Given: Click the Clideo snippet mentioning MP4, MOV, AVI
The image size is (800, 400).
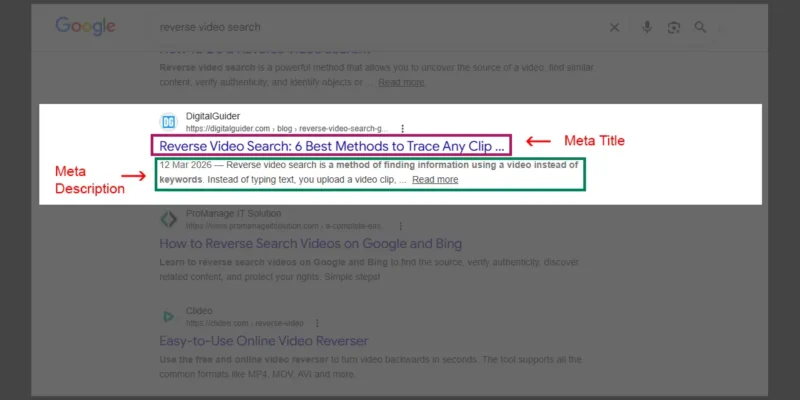Looking at the screenshot, I should click(x=370, y=367).
